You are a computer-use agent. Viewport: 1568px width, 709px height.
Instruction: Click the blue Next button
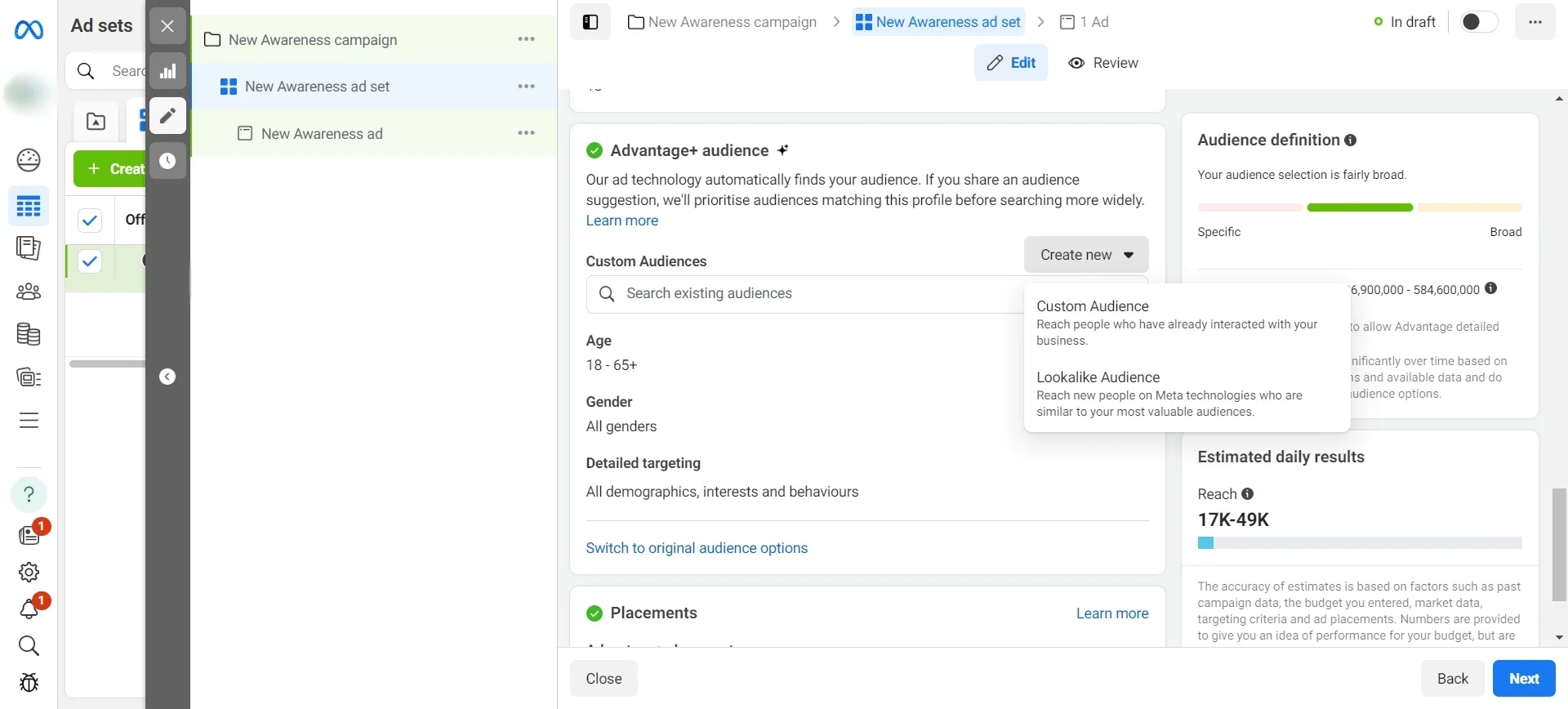pyautogui.click(x=1524, y=679)
